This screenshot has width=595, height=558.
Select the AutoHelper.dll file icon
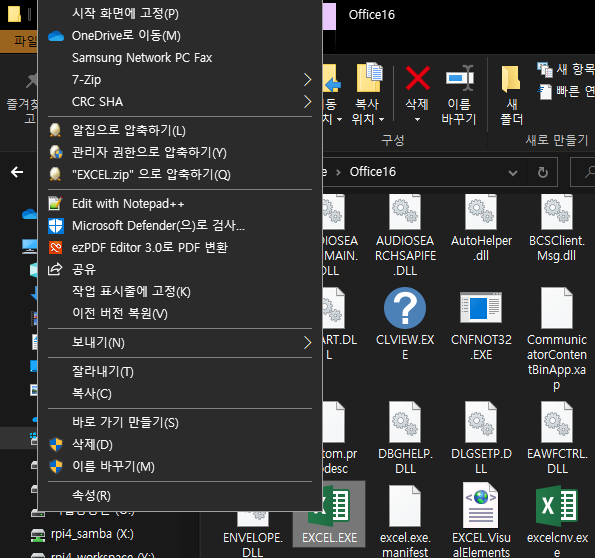pos(481,212)
